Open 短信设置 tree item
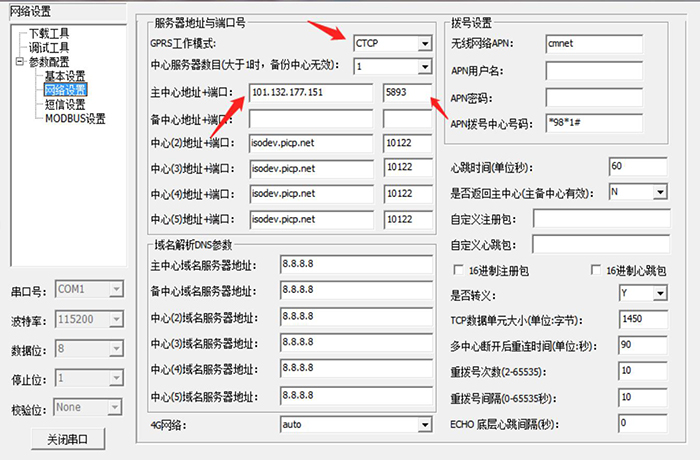 click(65, 104)
